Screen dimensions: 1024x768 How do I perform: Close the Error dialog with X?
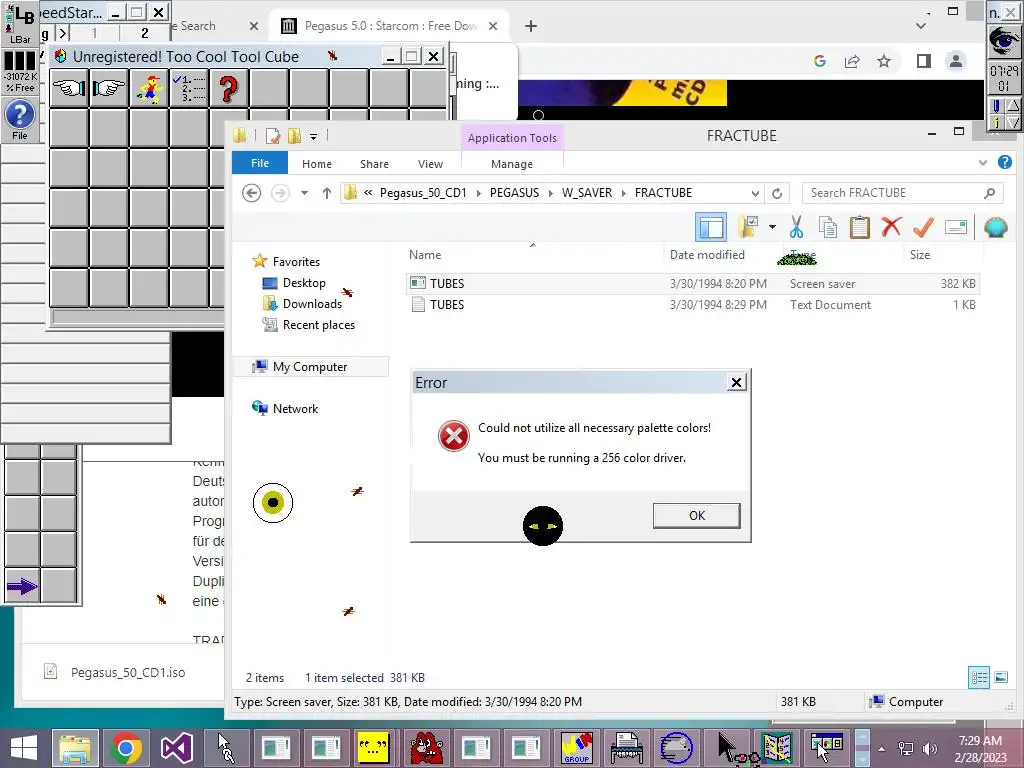736,383
